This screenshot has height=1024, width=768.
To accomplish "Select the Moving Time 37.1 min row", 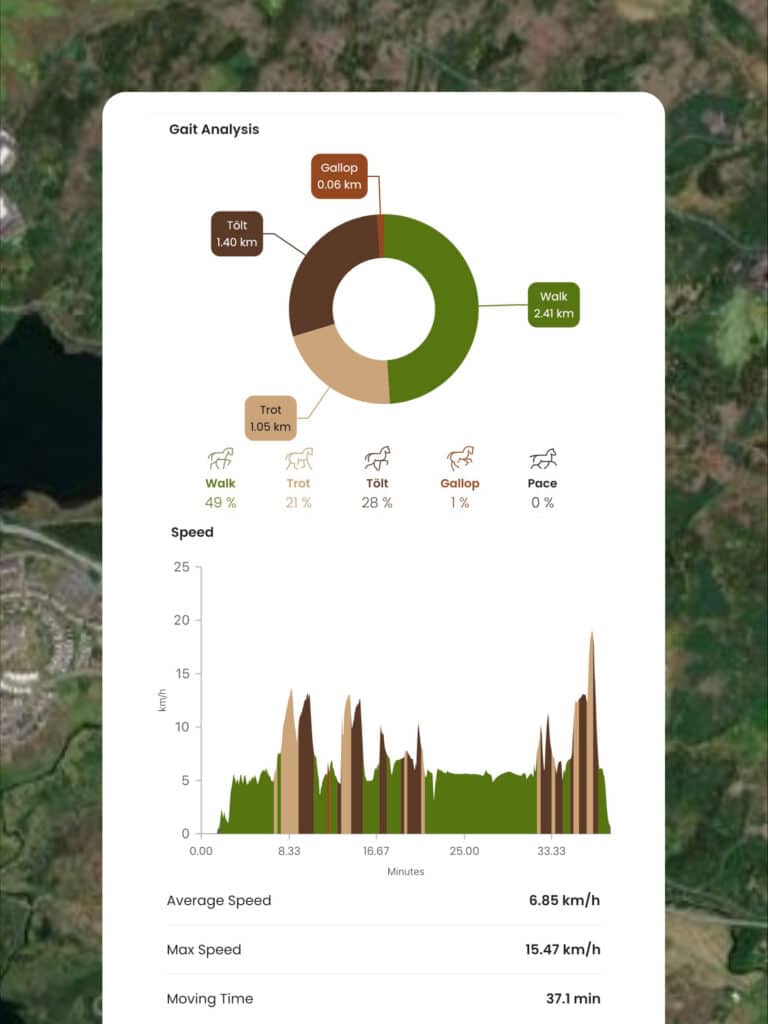I will (x=383, y=998).
